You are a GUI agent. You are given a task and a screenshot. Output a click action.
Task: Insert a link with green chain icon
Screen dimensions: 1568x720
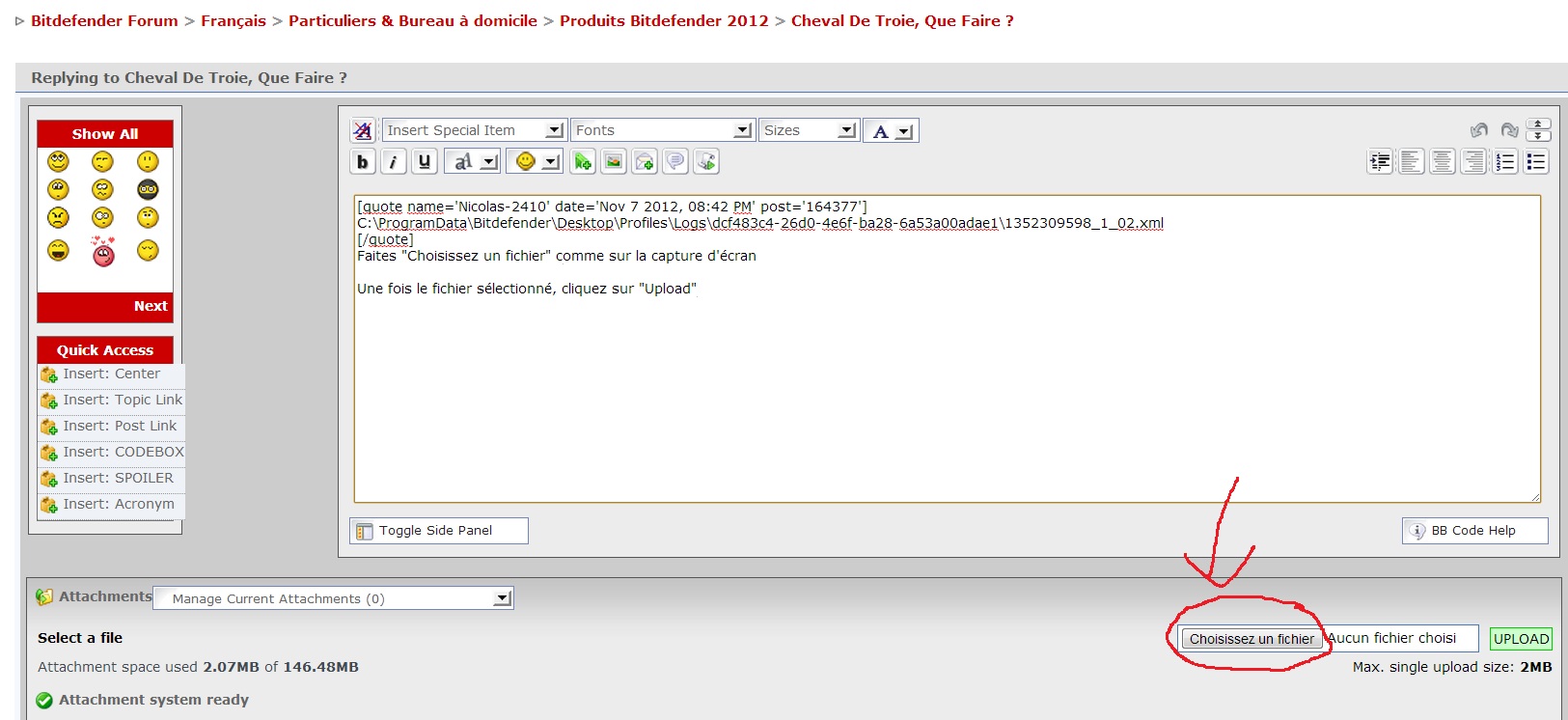583,161
